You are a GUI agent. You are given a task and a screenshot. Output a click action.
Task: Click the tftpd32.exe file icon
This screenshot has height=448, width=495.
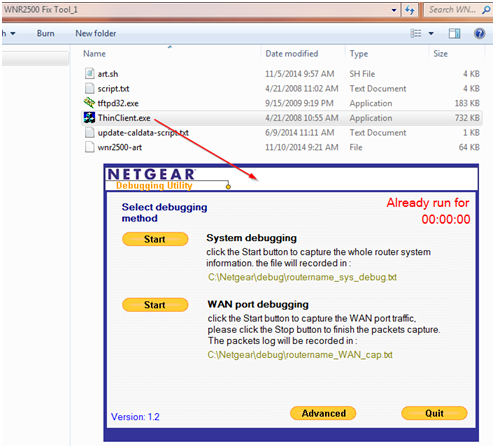click(x=89, y=103)
